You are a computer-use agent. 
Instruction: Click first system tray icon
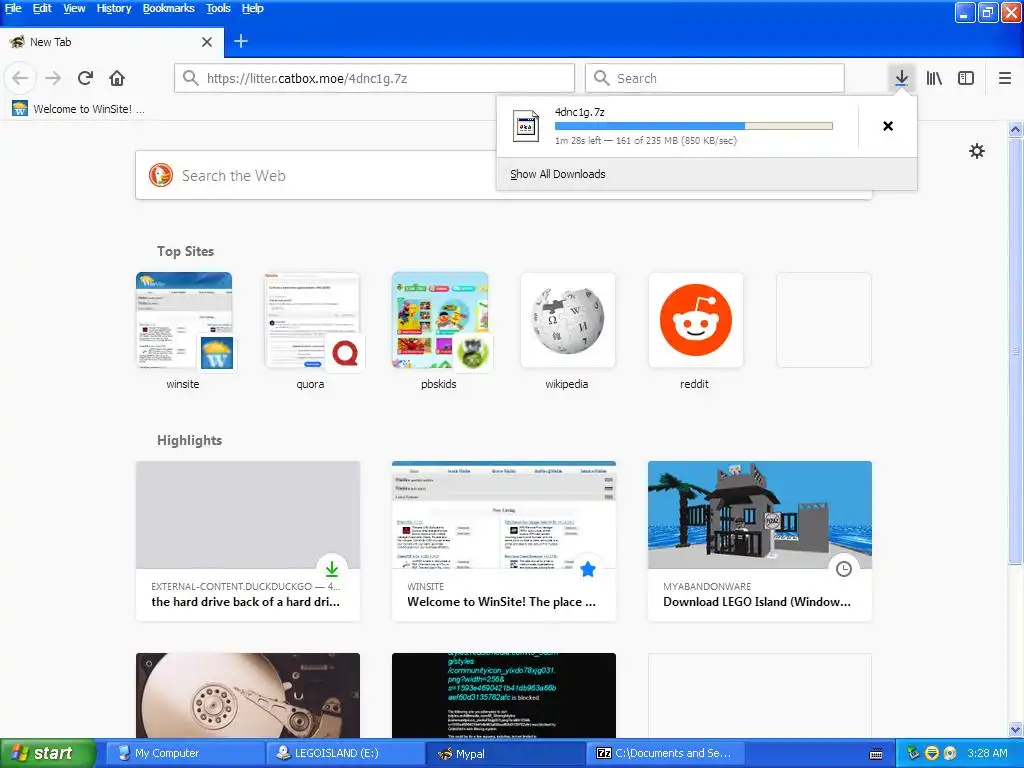pyautogui.click(x=913, y=754)
